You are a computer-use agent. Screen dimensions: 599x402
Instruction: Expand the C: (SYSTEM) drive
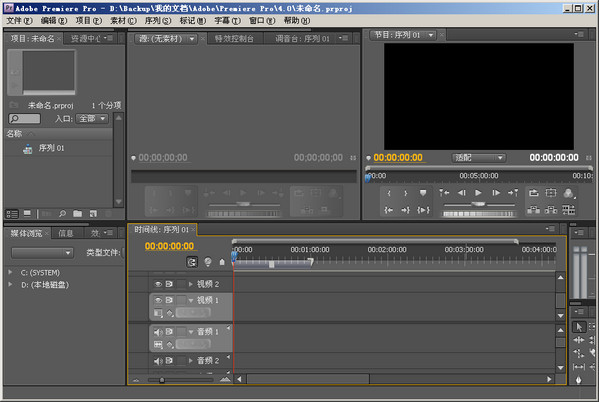coord(10,272)
